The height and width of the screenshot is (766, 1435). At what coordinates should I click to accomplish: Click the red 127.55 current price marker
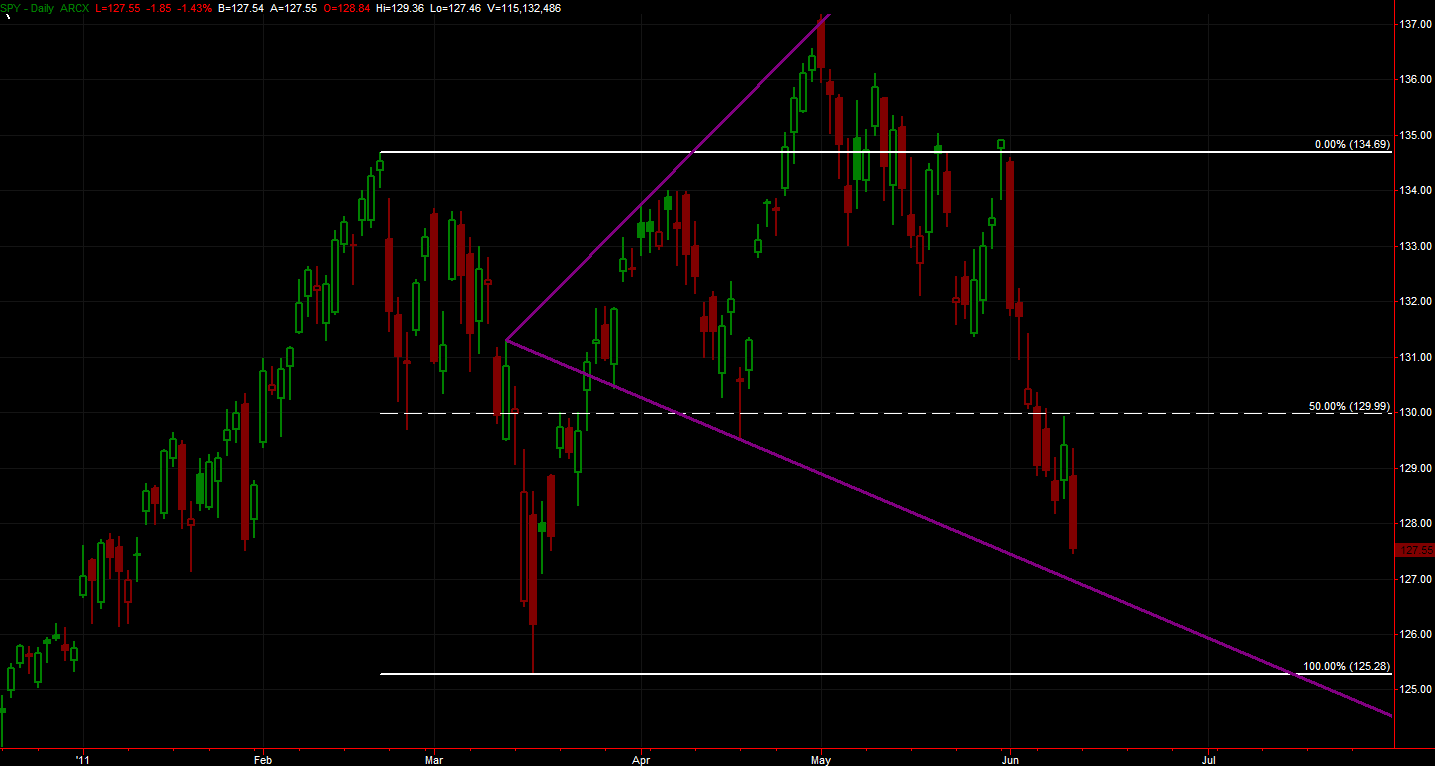click(1414, 550)
